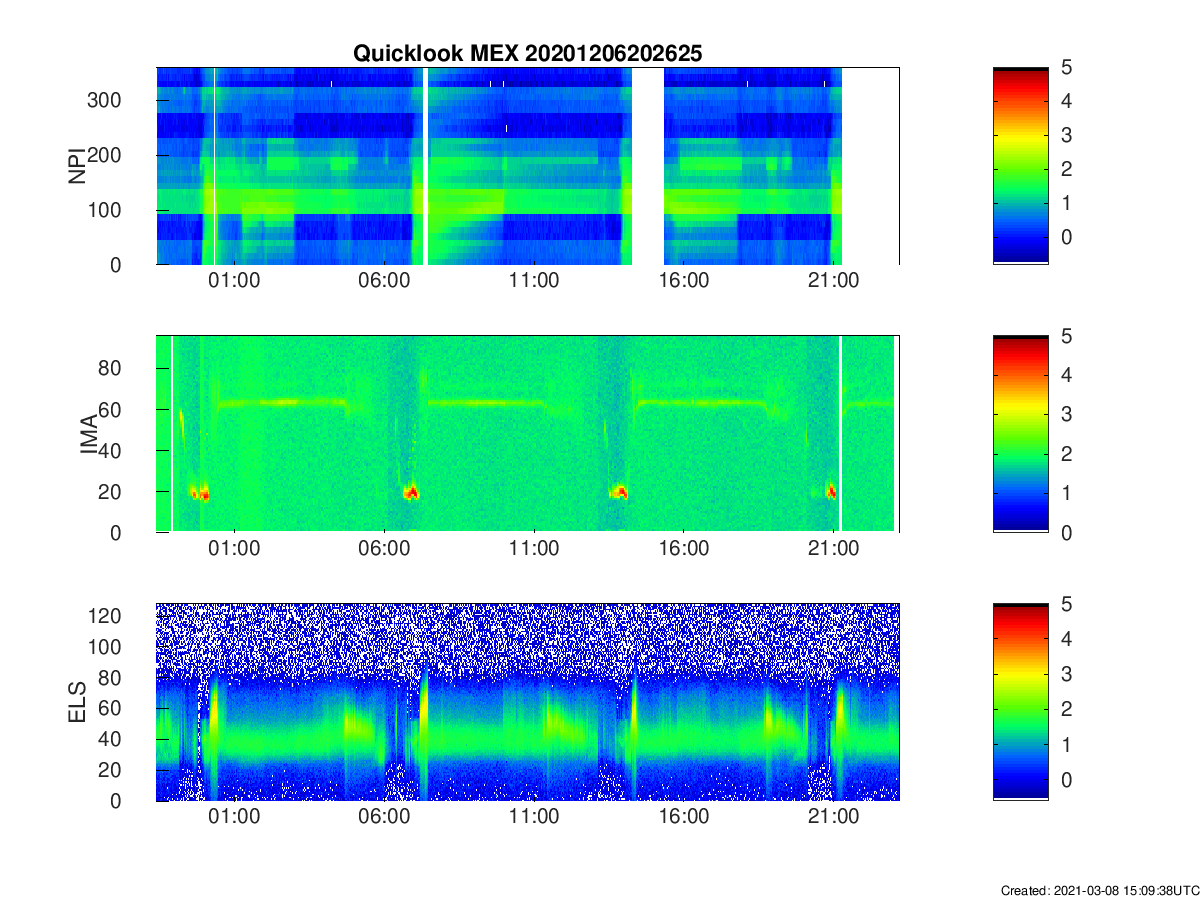Select the NPI axis label
Viewport: 1200px width, 900px height.
point(76,166)
